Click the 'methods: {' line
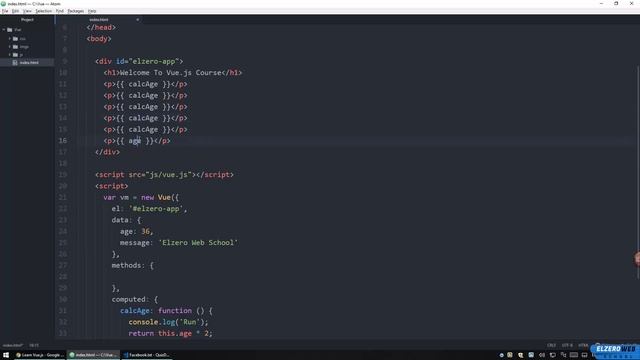This screenshot has width=640, height=360. 133,265
